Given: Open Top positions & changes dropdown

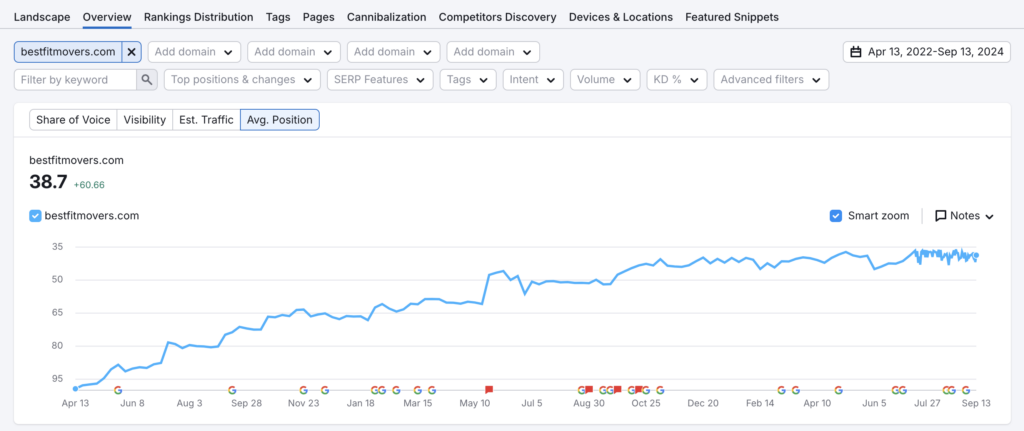Looking at the screenshot, I should coord(241,80).
